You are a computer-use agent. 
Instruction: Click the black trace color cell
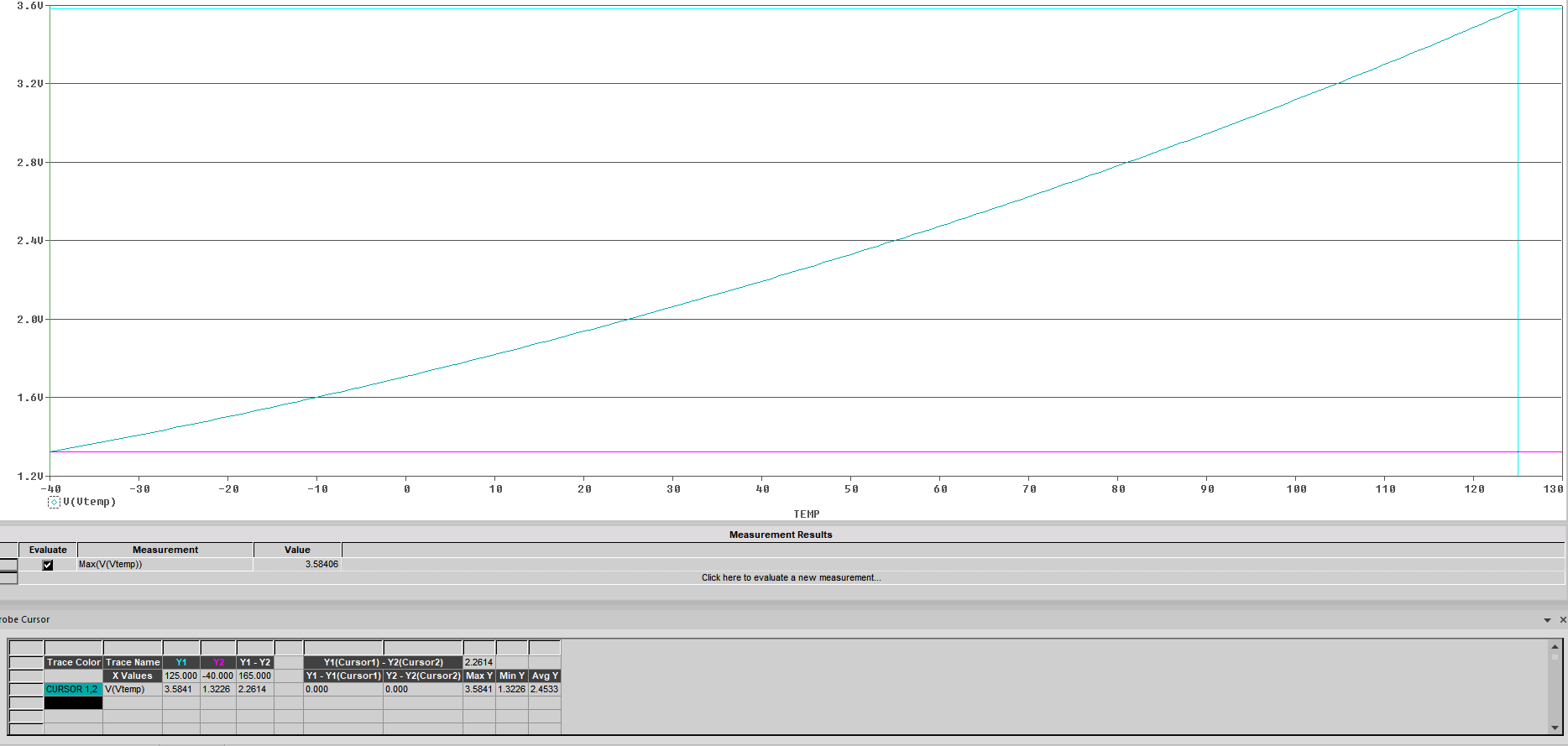[73, 703]
